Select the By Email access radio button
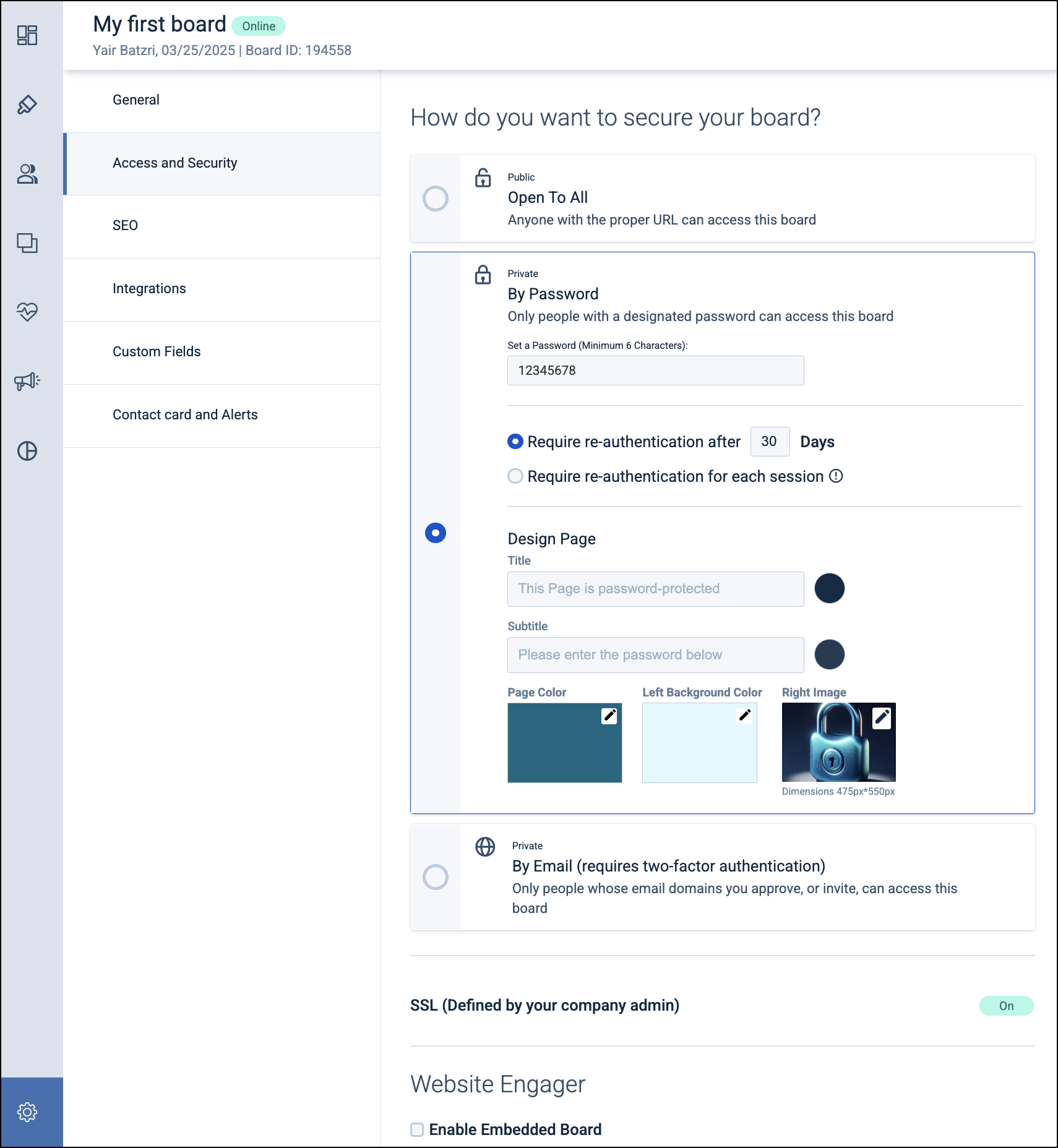This screenshot has height=1148, width=1058. coord(436,877)
